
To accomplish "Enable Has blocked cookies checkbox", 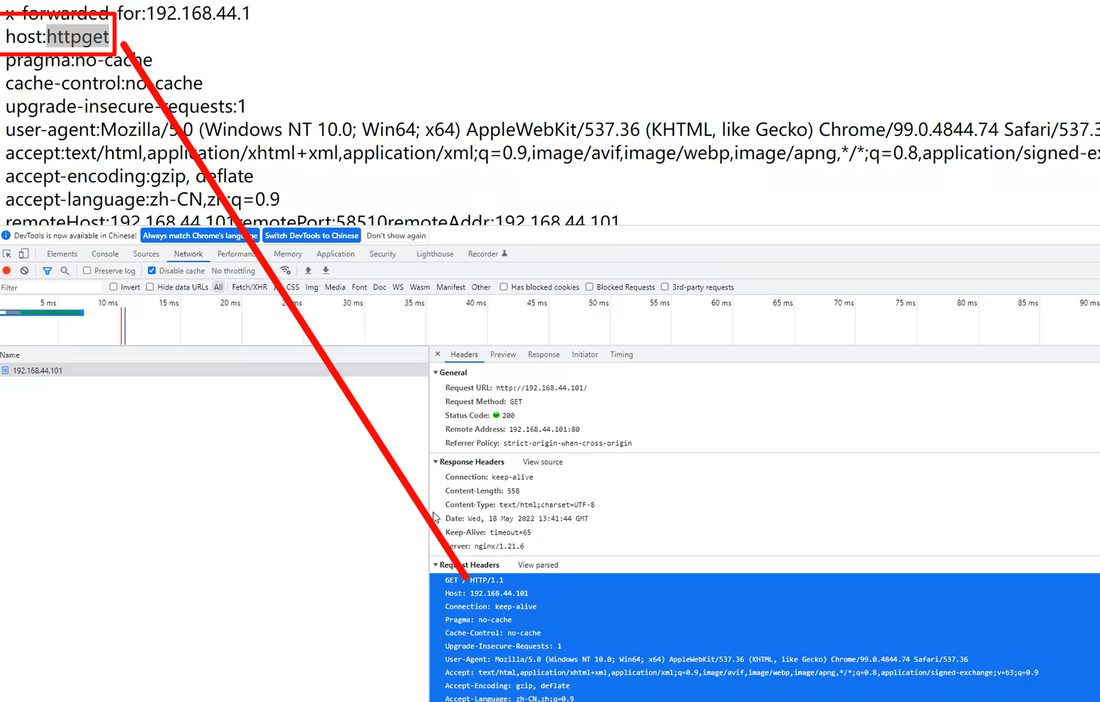I will pos(504,287).
